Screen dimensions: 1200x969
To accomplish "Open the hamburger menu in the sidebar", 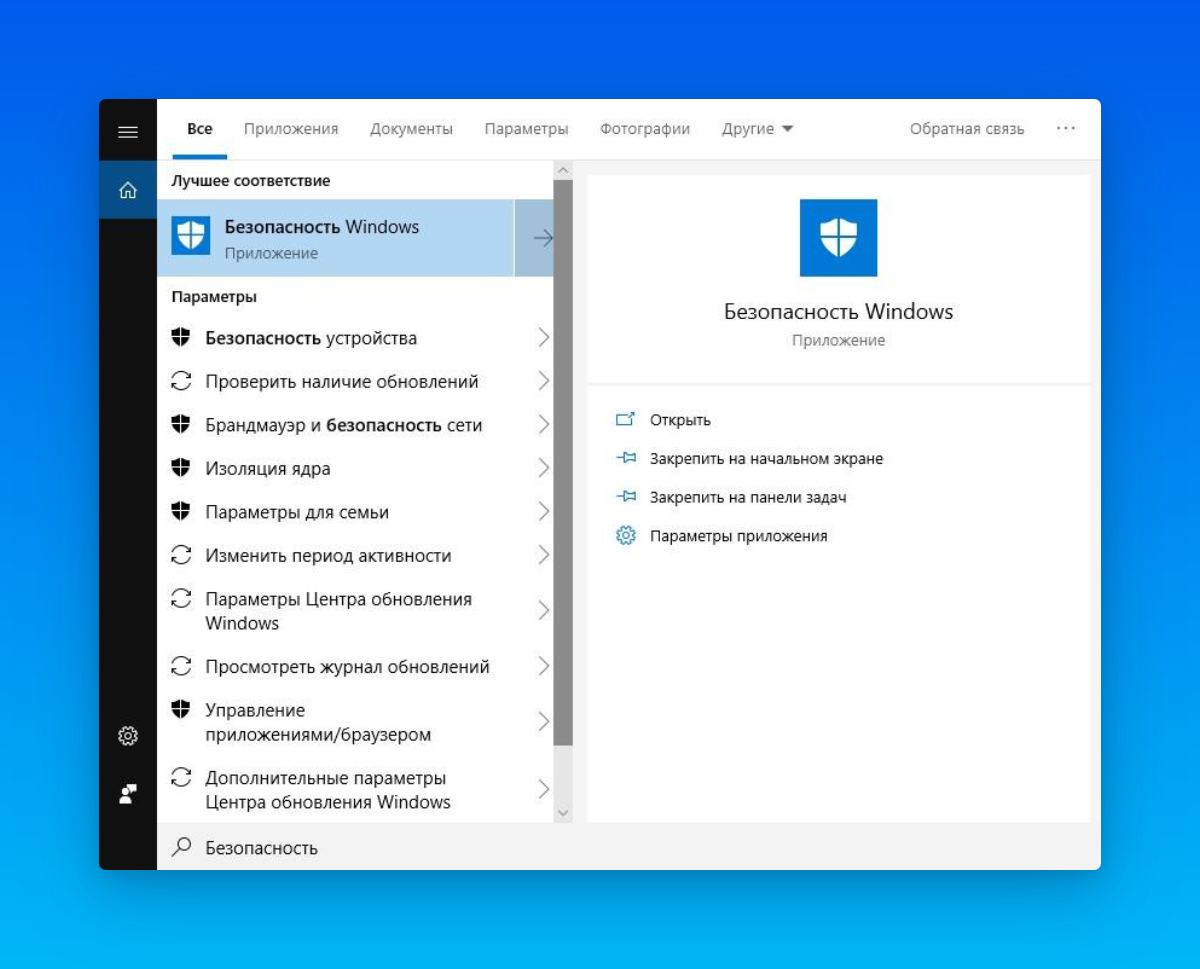I will pos(128,131).
